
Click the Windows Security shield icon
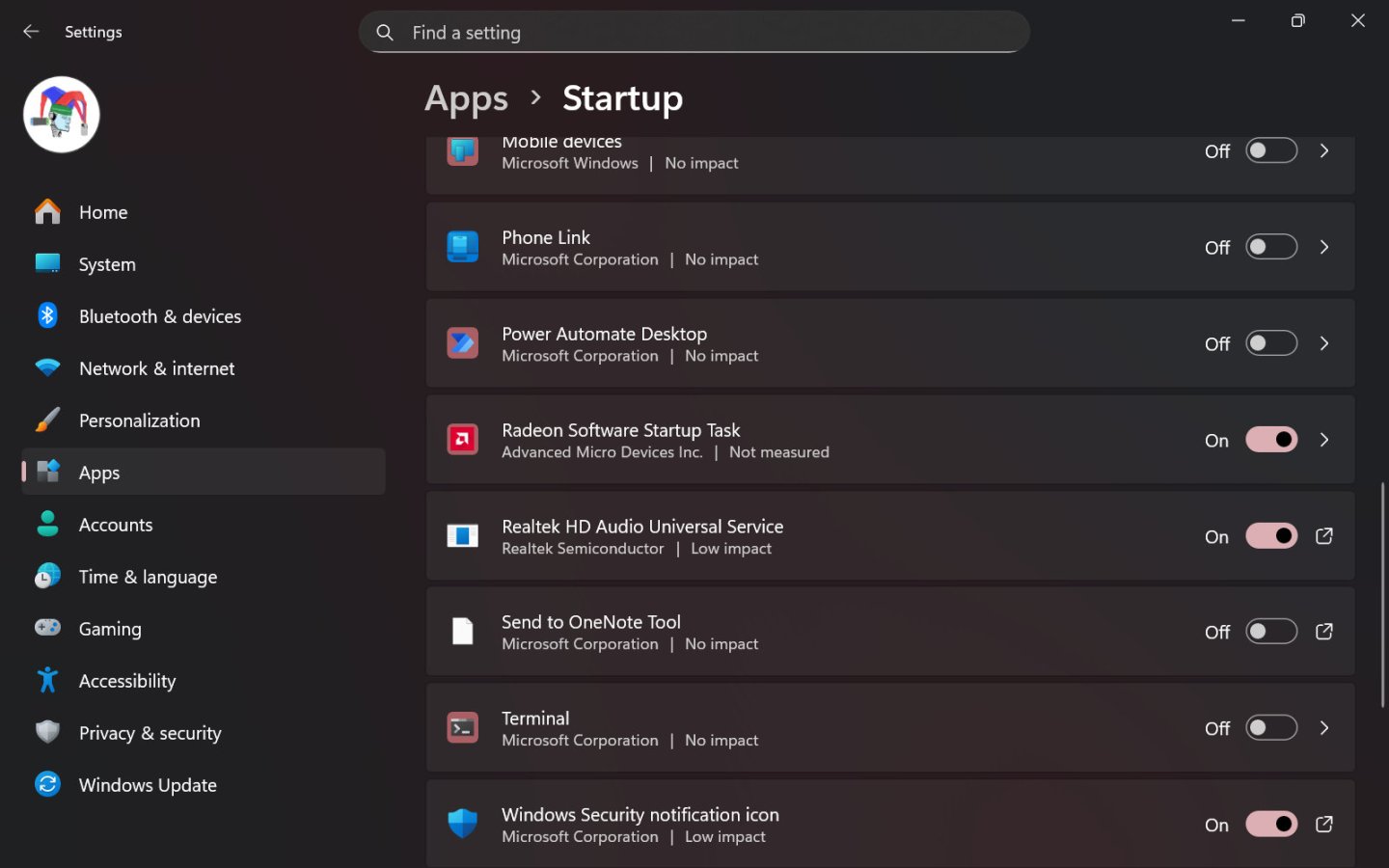coord(463,824)
